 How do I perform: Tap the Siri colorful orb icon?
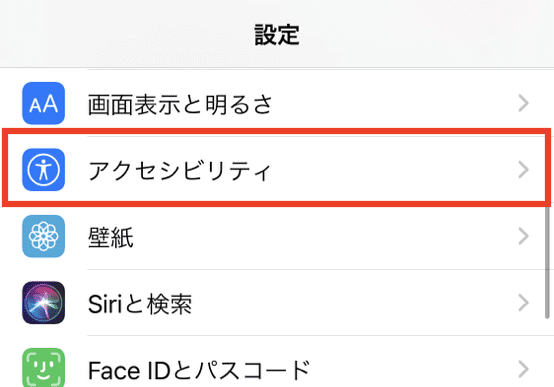click(43, 303)
